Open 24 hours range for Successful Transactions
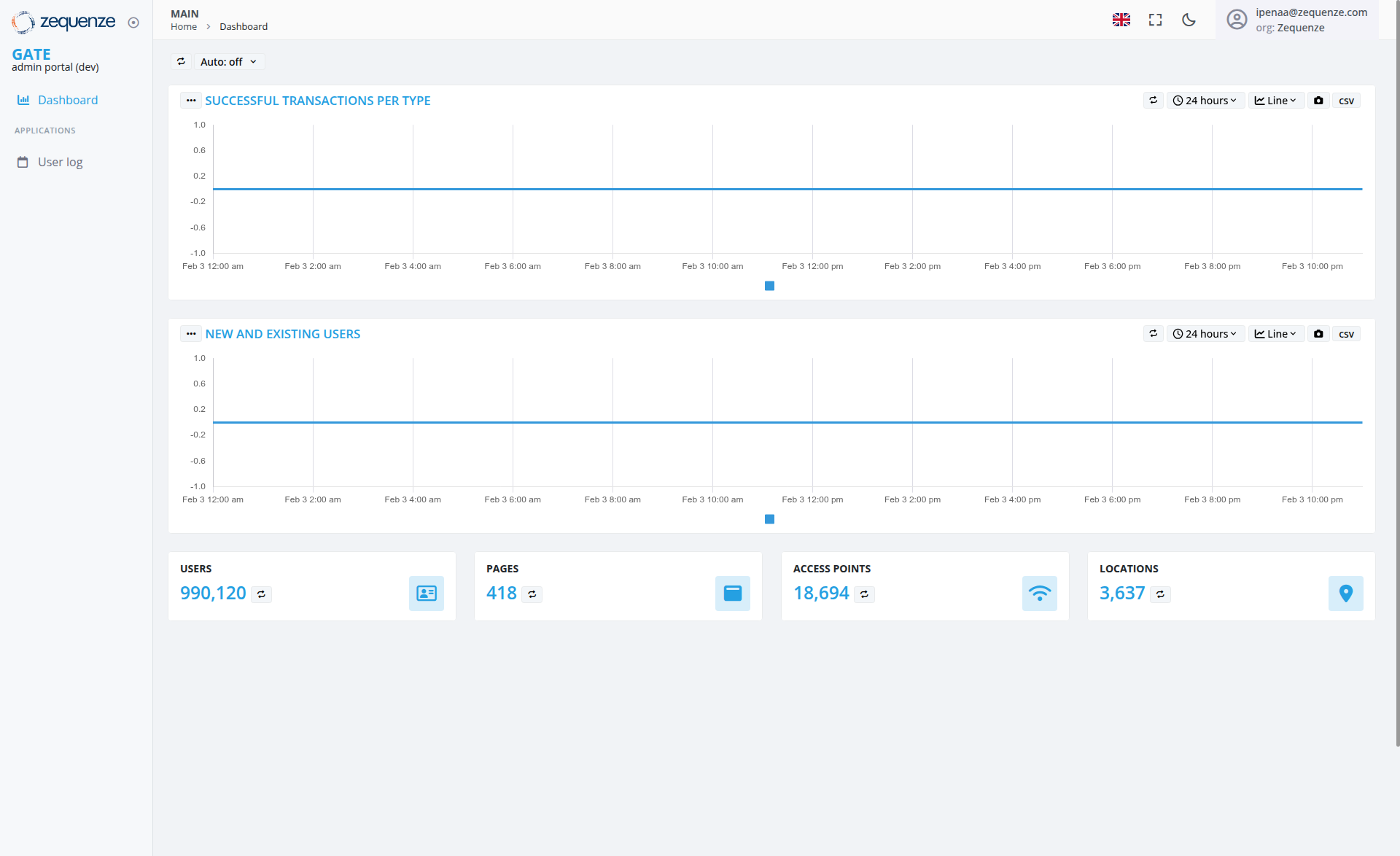Viewport: 1400px width, 856px height. [1205, 101]
